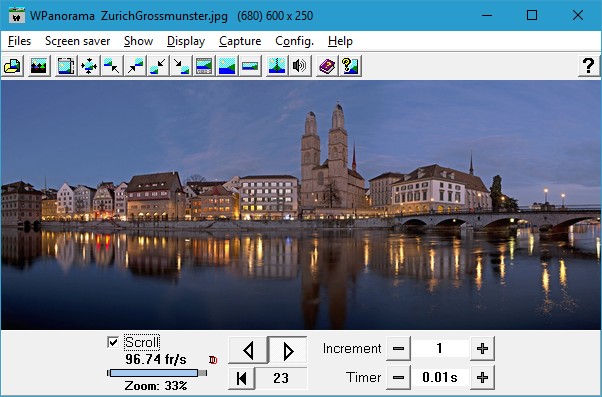Click the screen saver landscape icon

[x=39, y=66]
